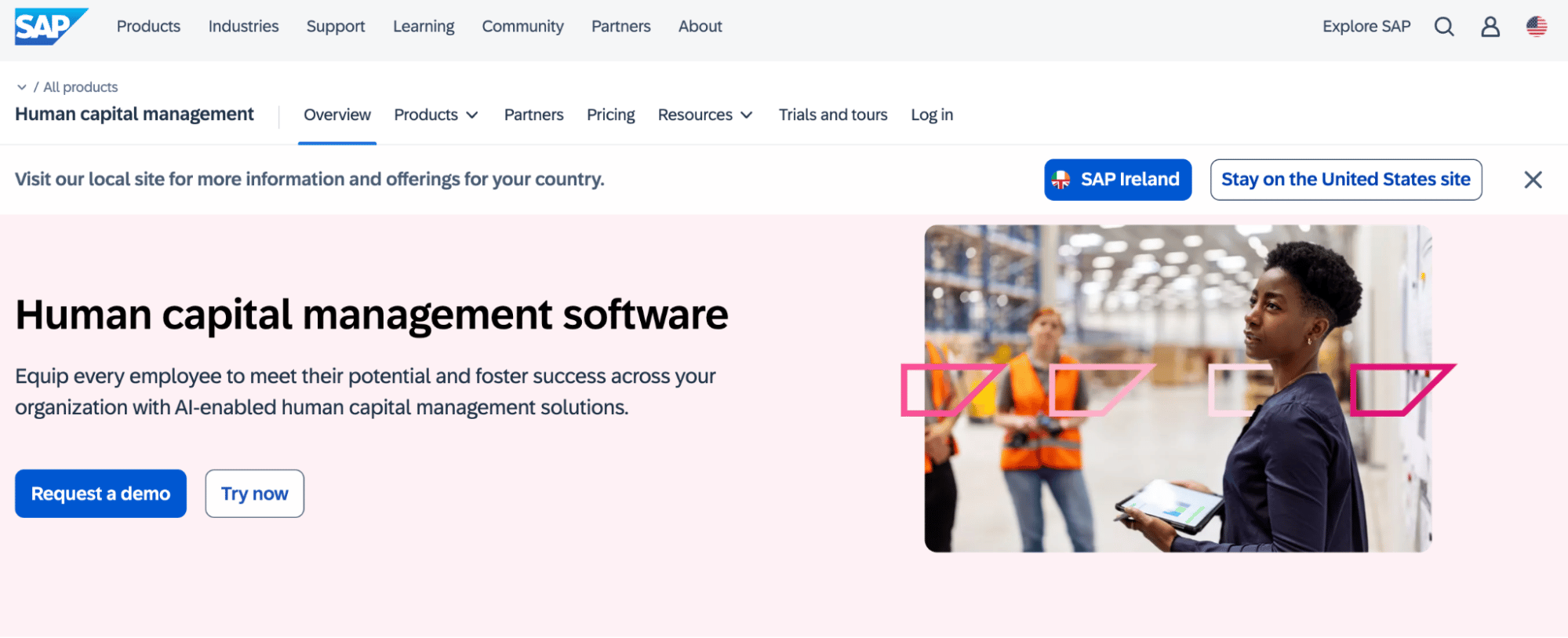Go to All products breadcrumb
The width and height of the screenshot is (1568, 638).
coord(81,87)
